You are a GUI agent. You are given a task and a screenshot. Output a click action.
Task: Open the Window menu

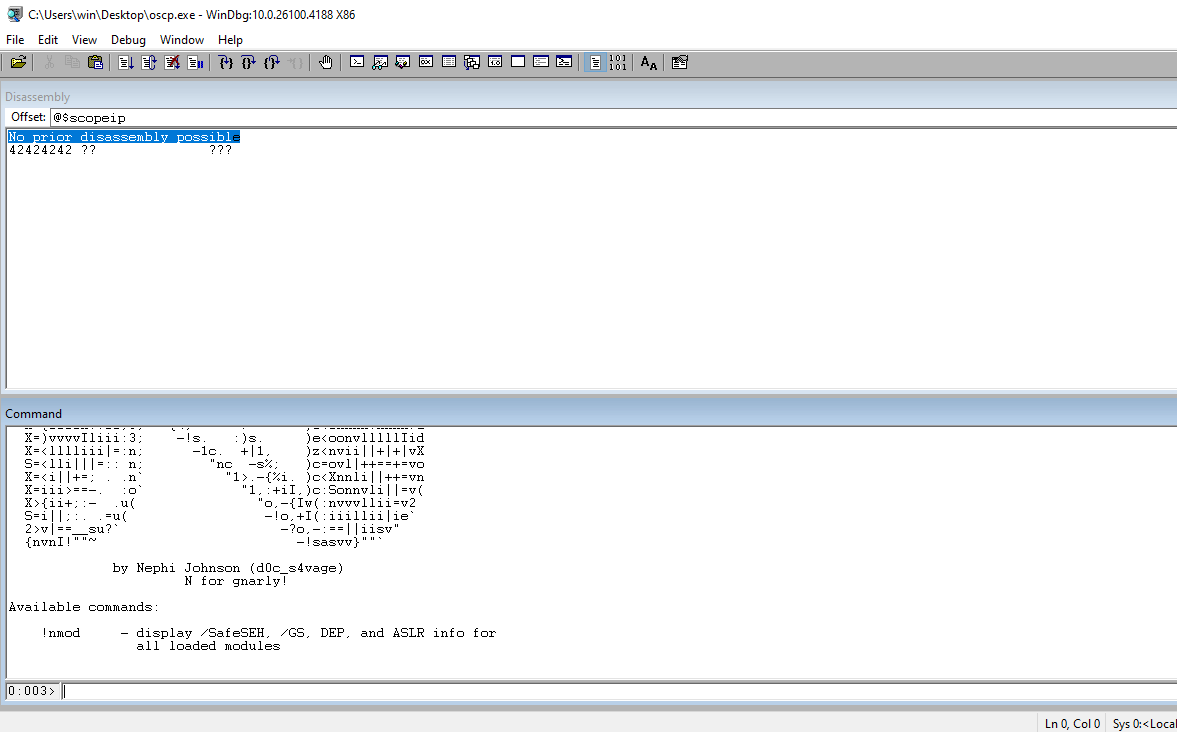point(182,40)
